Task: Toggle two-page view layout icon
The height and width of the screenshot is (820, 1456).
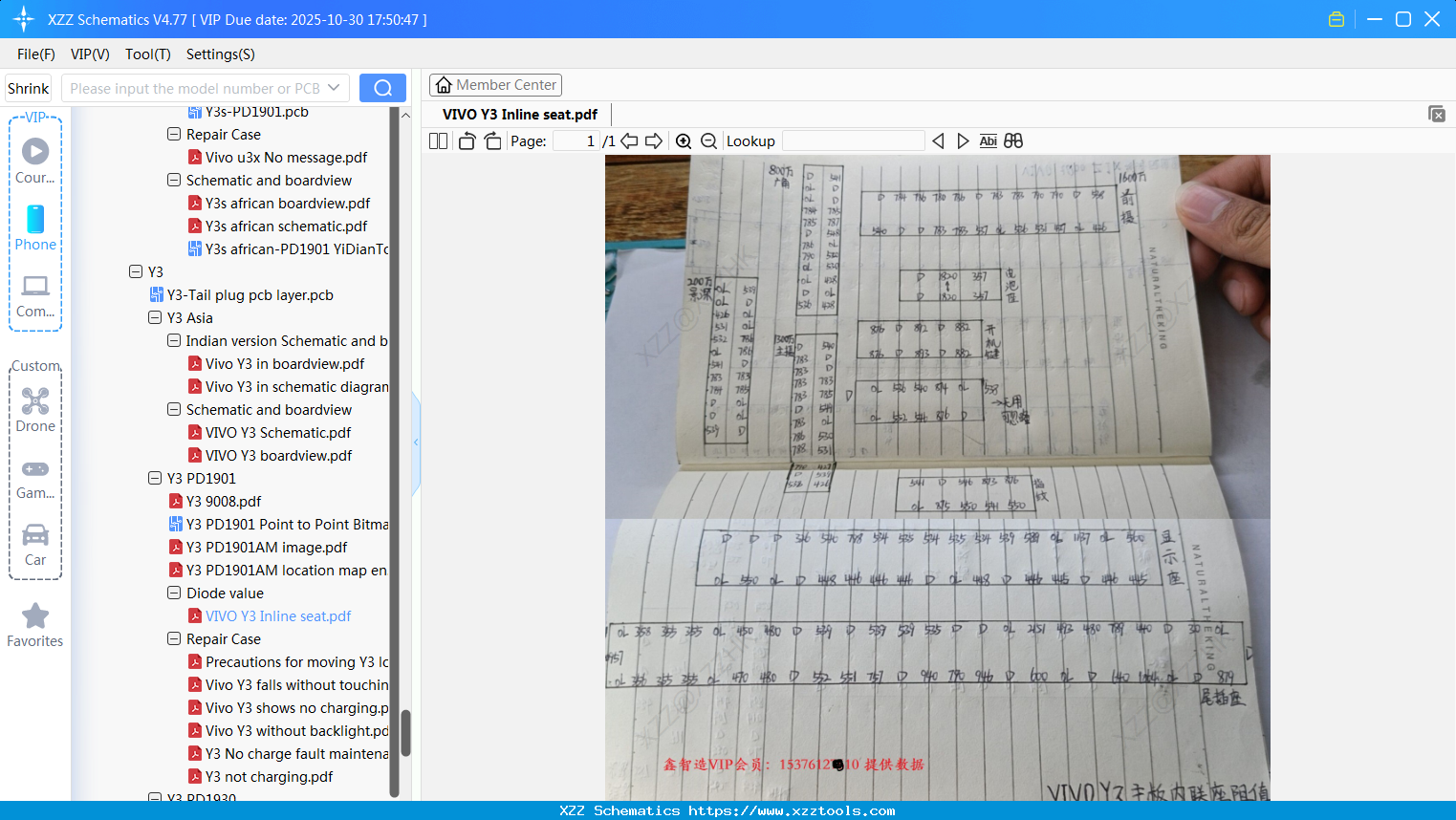Action: tap(438, 141)
